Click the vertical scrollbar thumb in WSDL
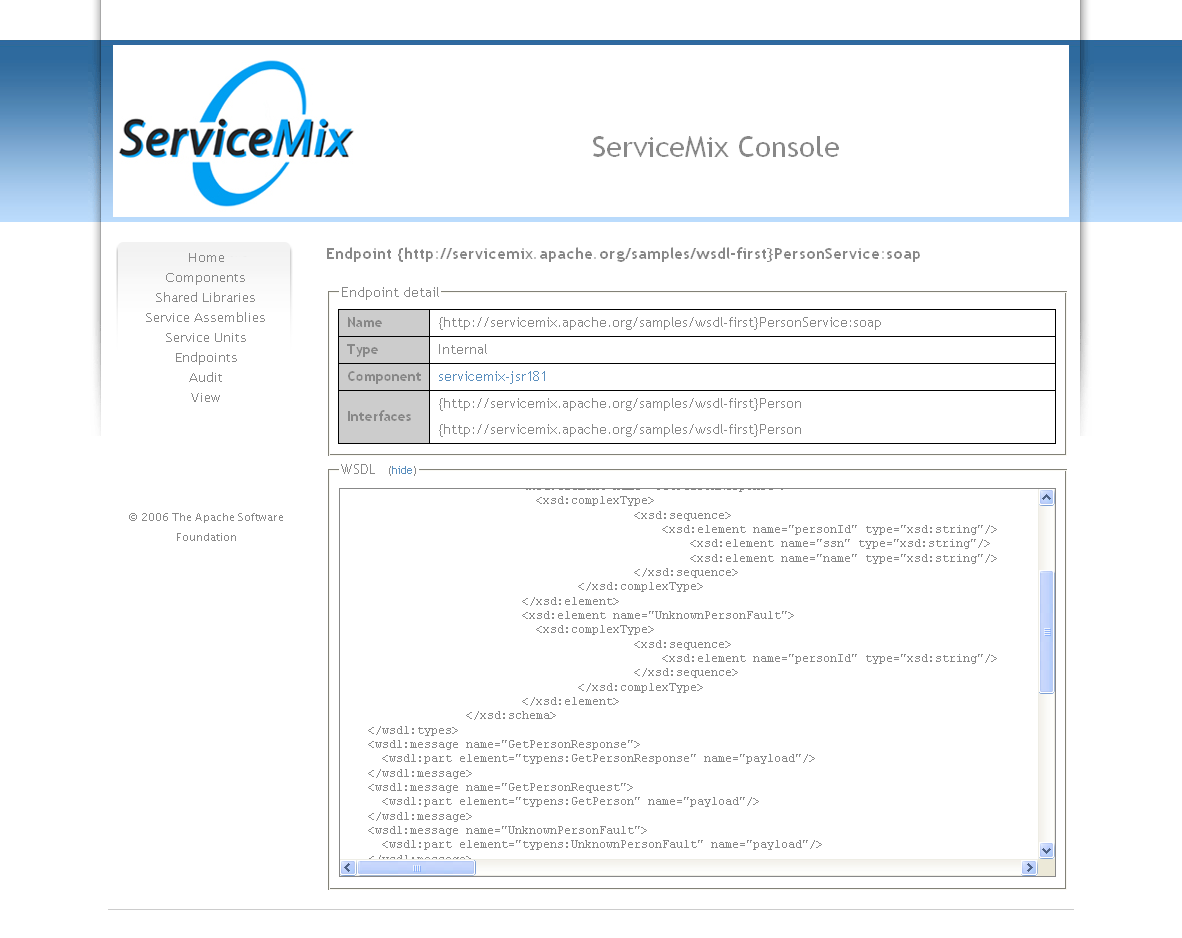This screenshot has height=938, width=1182. [1046, 632]
